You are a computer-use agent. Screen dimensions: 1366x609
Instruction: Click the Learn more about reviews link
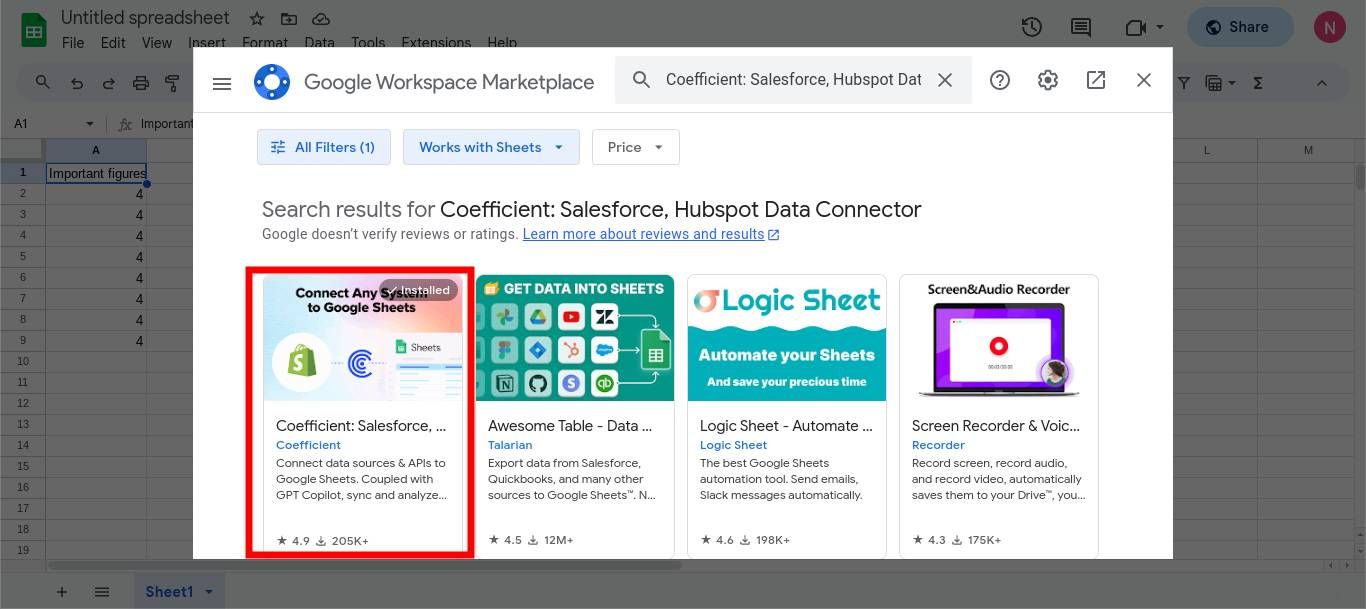[x=643, y=233]
